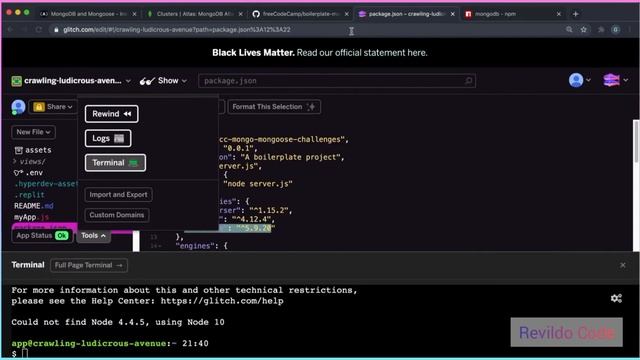Viewport: 640px width, 360px height.
Task: Click browser zoom magnifier icon
Action: point(569,30)
